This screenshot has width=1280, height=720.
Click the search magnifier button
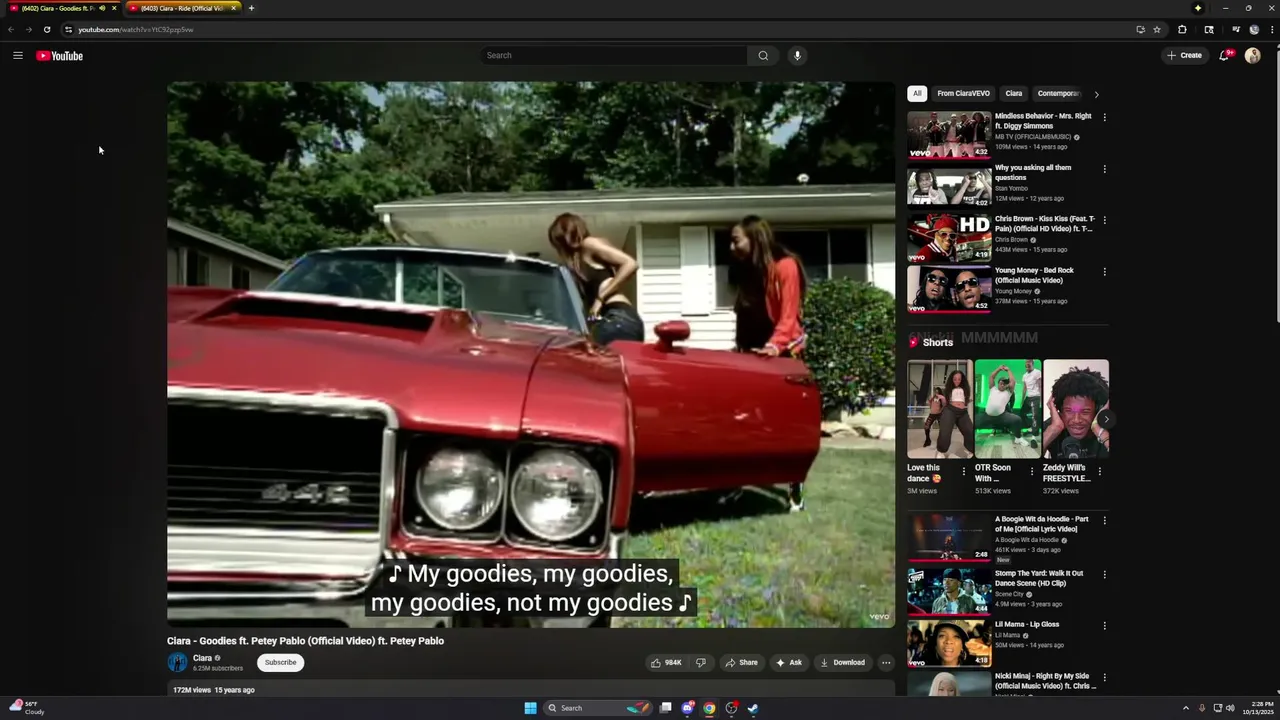[x=763, y=56]
